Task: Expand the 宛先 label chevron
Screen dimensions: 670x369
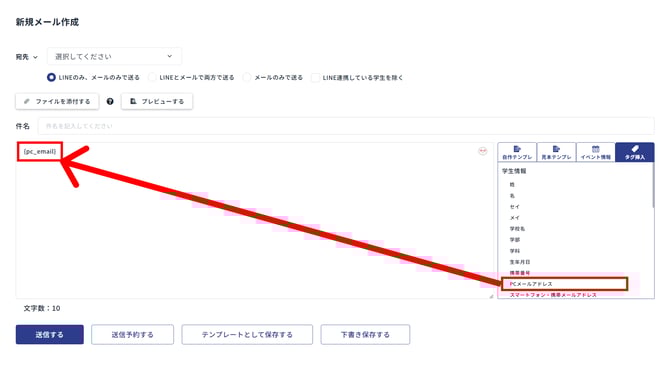Action: click(35, 57)
